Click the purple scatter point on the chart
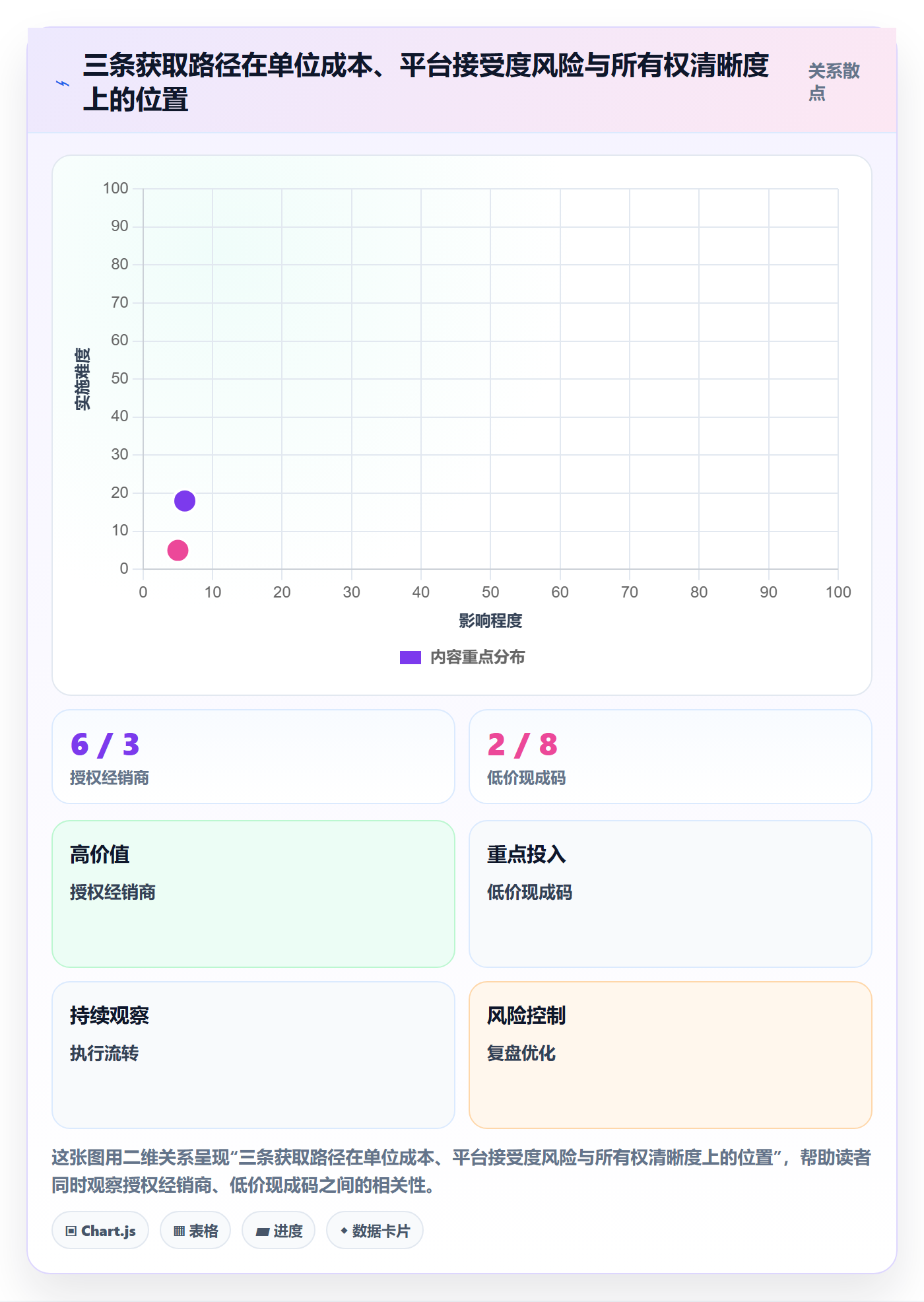924x1302 pixels. (185, 501)
